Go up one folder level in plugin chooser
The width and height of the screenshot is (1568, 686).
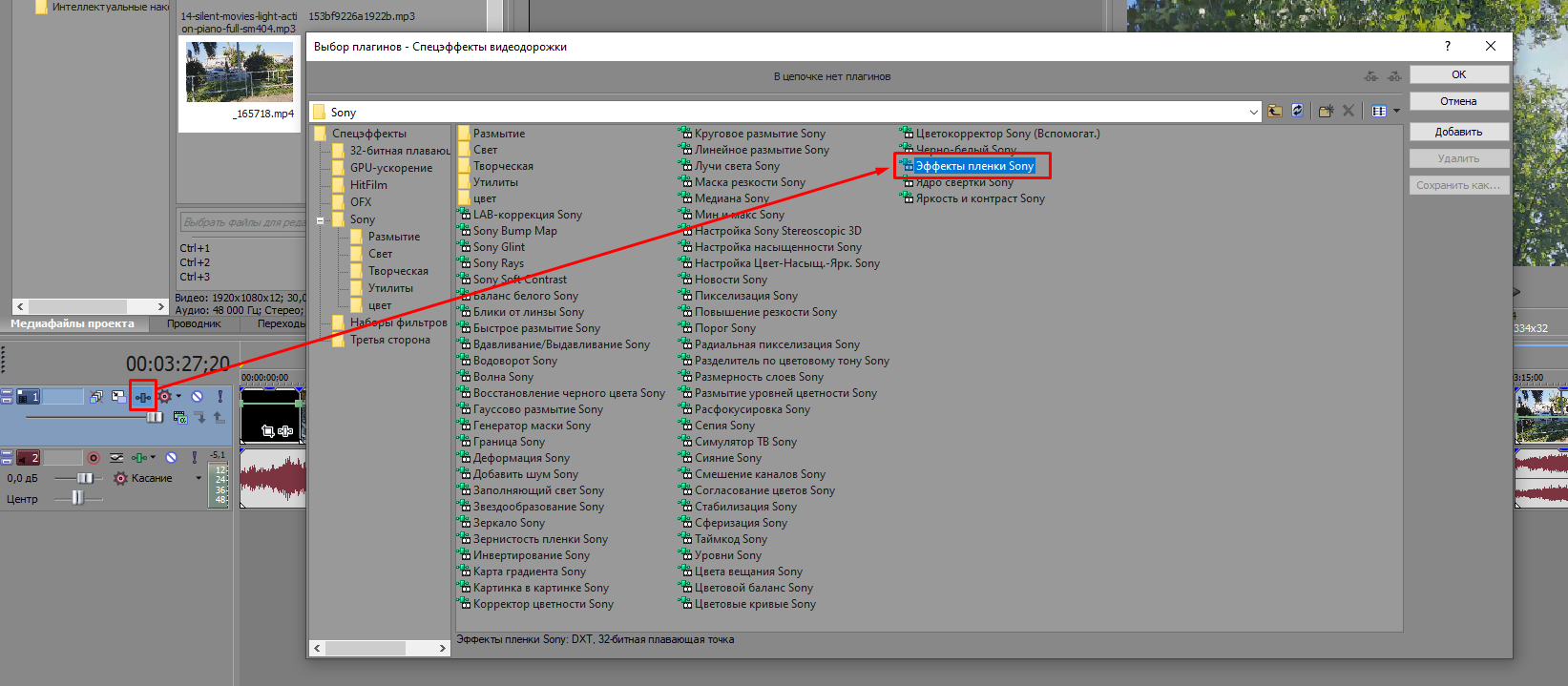(x=1275, y=111)
